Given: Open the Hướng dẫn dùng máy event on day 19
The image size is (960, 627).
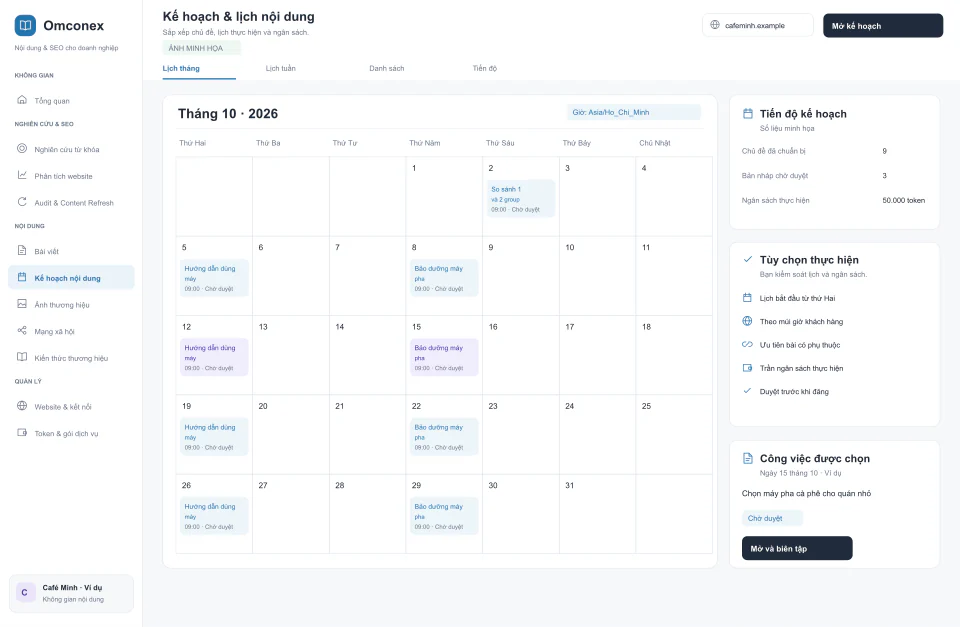Looking at the screenshot, I should (x=214, y=437).
